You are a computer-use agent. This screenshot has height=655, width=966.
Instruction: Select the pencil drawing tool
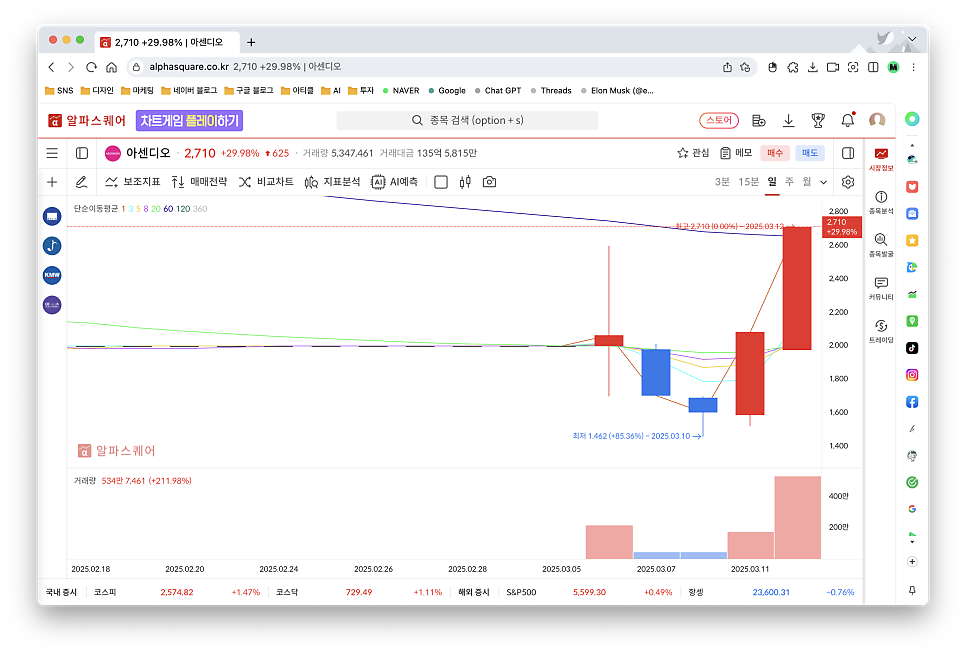tap(81, 182)
